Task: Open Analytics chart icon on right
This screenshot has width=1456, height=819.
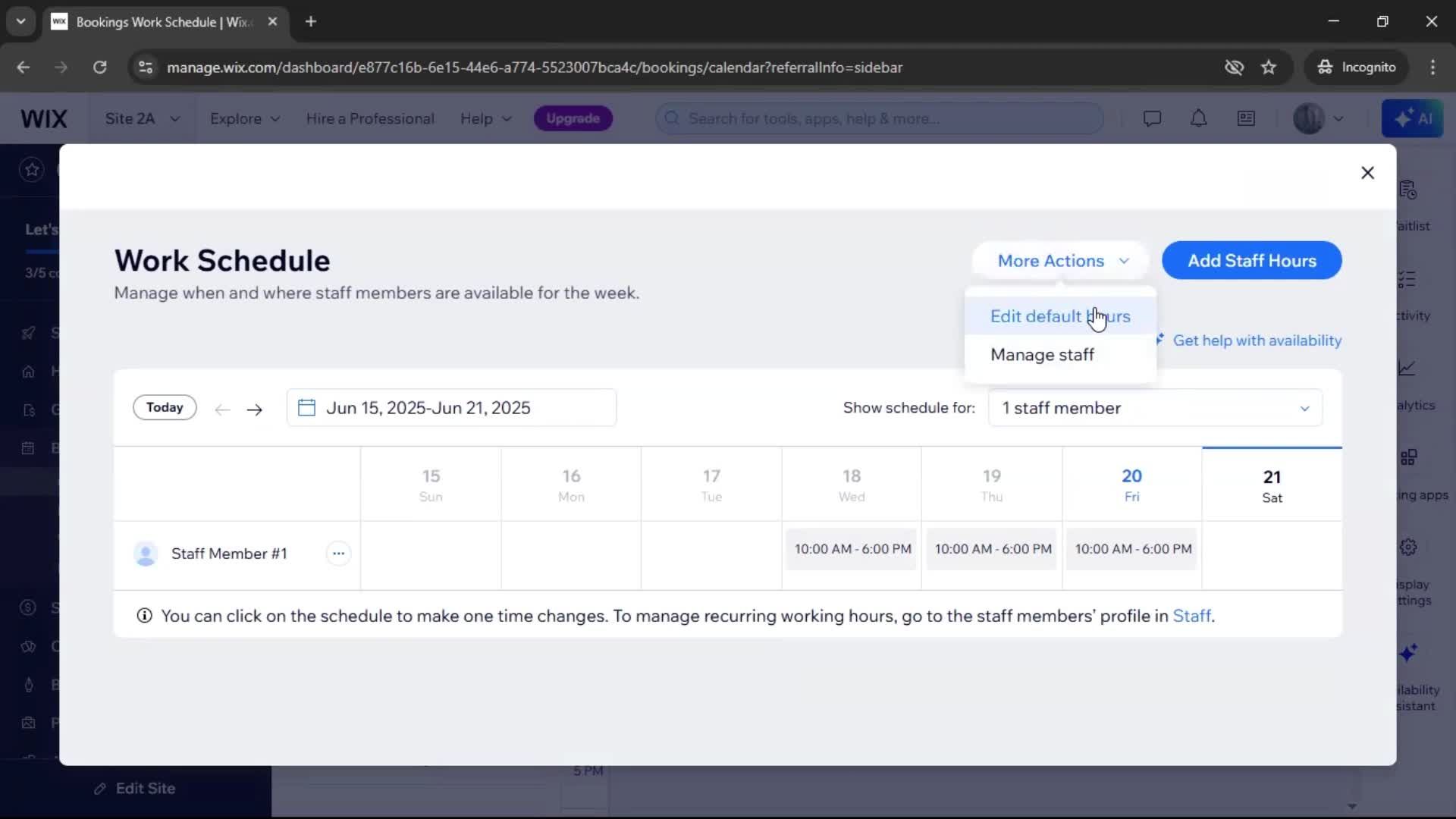Action: coord(1407,369)
